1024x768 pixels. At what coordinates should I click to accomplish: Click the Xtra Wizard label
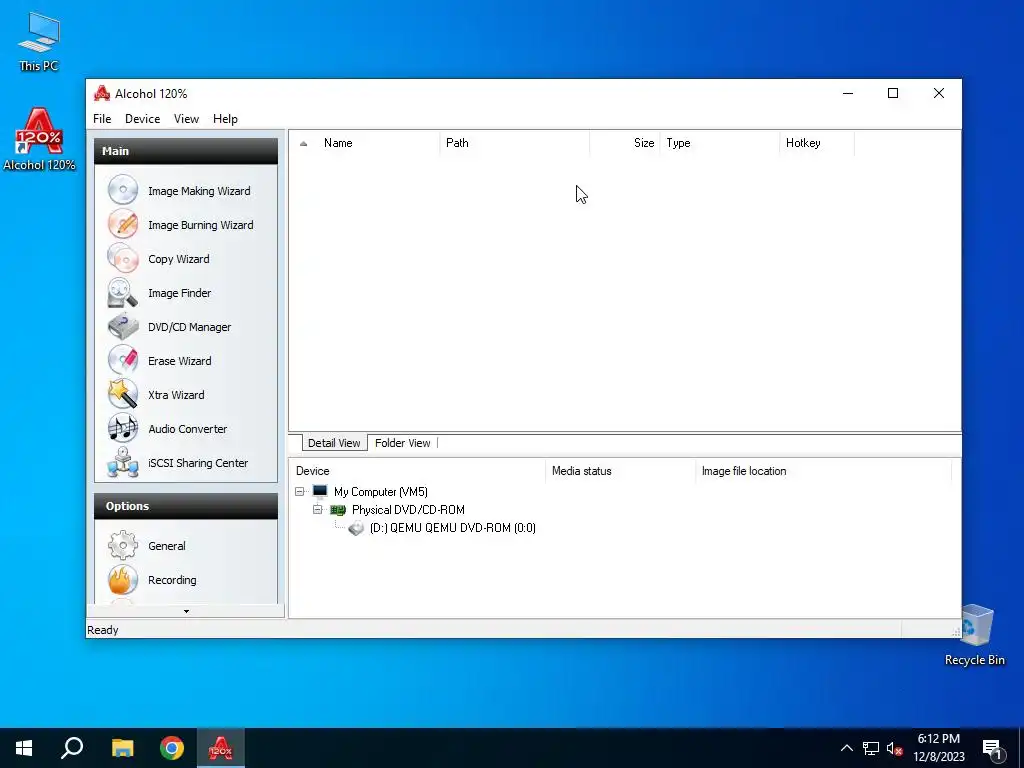[176, 394]
